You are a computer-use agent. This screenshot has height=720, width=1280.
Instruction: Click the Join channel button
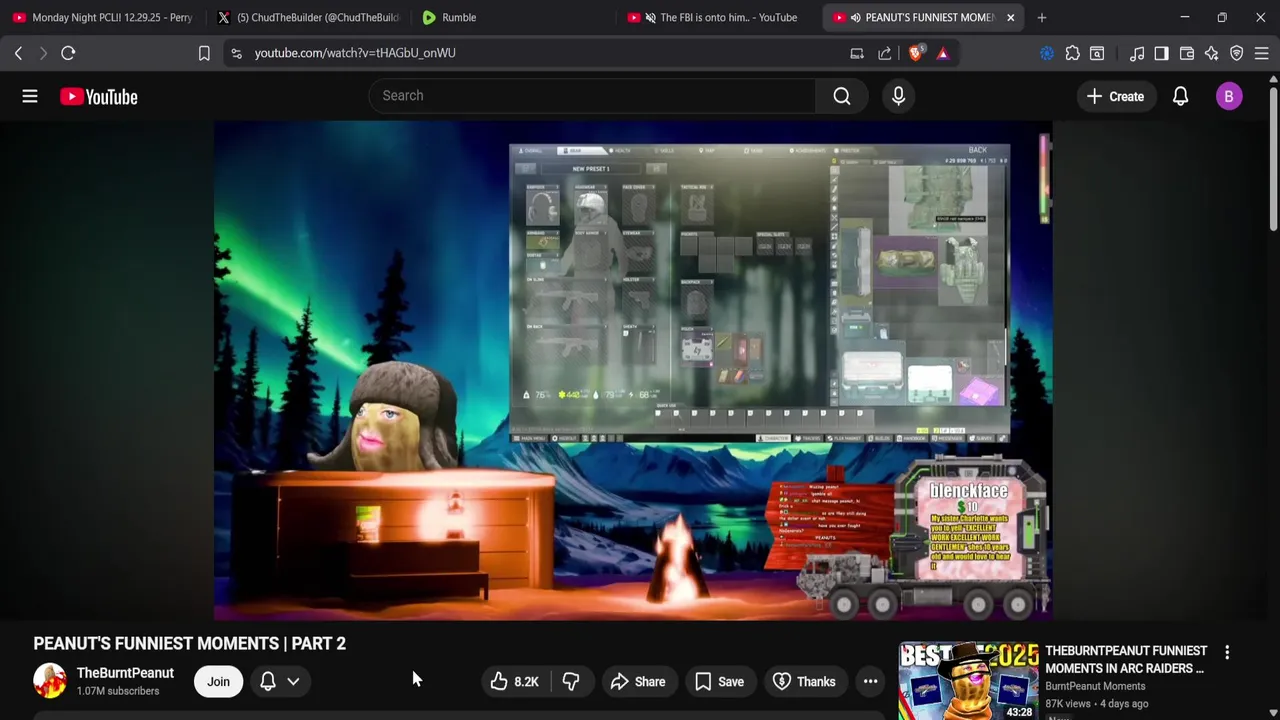(x=218, y=682)
